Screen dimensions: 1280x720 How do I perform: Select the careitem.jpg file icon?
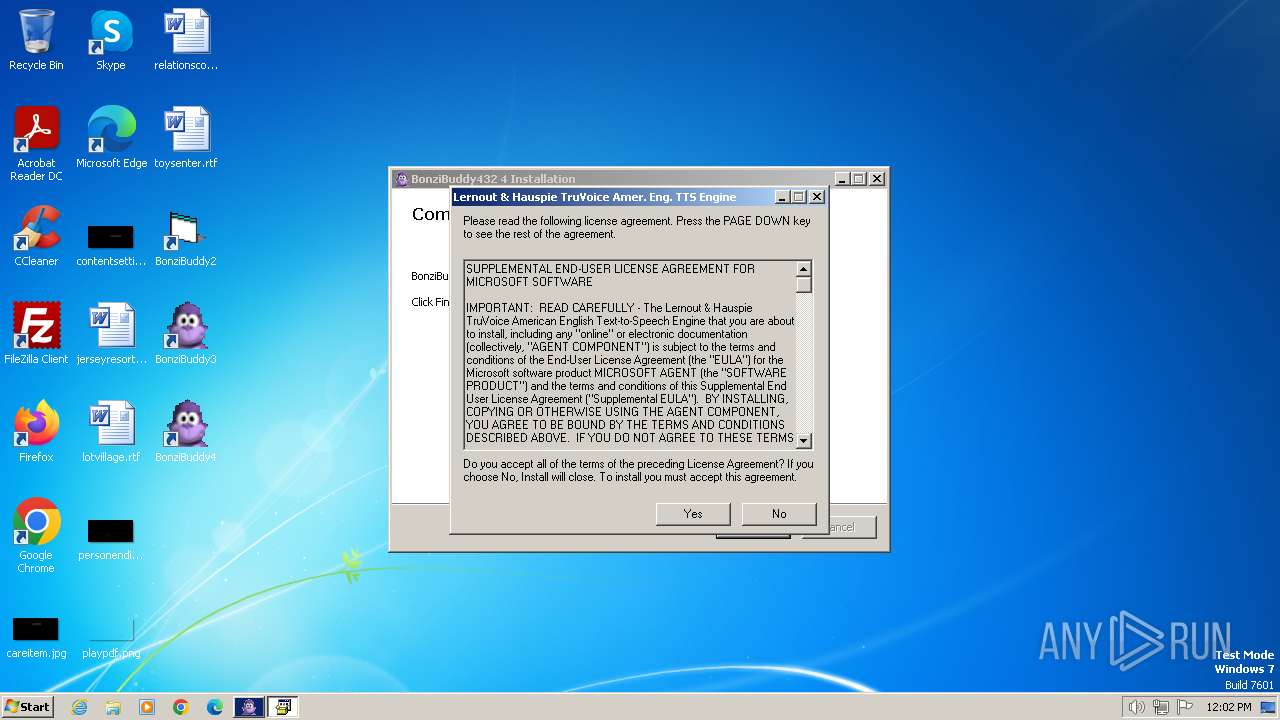[36, 637]
